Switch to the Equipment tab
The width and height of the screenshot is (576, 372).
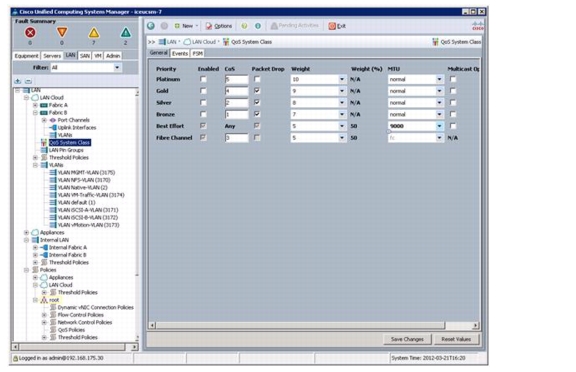click(26, 56)
